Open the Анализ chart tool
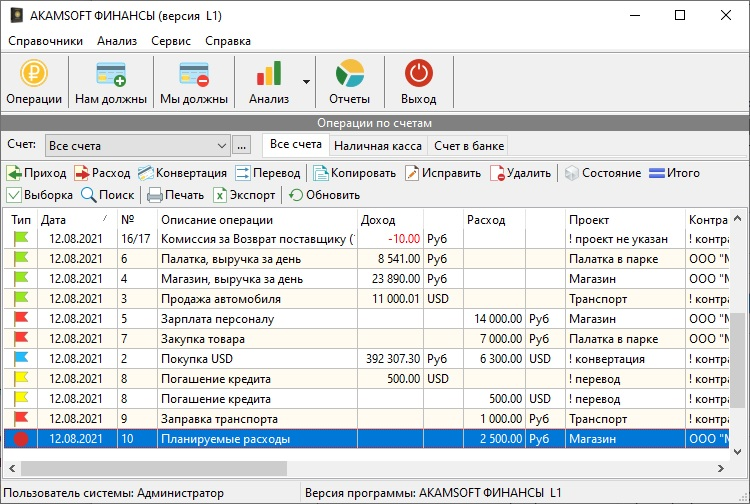This screenshot has height=504, width=750. pyautogui.click(x=269, y=82)
